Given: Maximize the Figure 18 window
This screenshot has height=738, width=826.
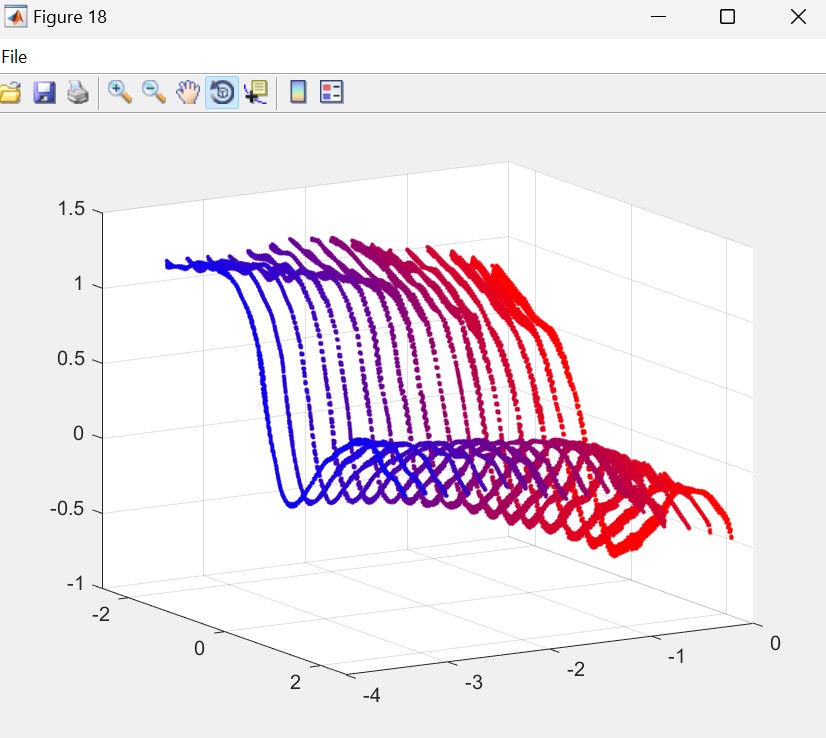Looking at the screenshot, I should 728,17.
